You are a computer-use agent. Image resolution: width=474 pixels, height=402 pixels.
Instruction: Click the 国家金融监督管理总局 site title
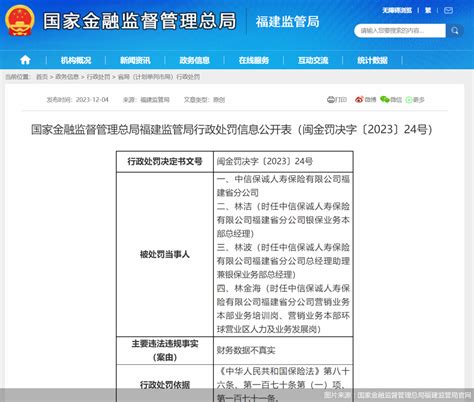tap(140, 21)
